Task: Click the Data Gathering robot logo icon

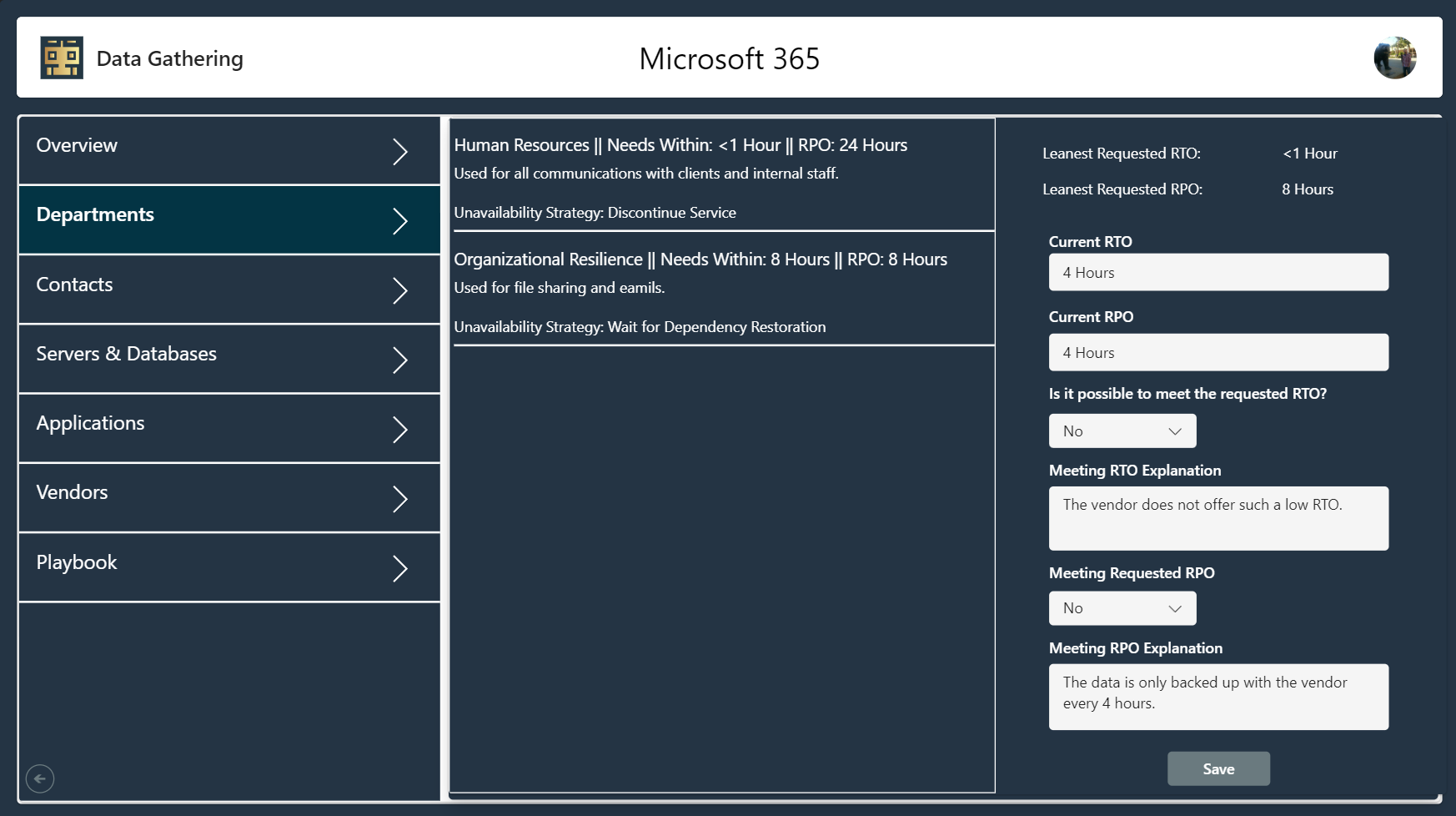Action: [62, 58]
